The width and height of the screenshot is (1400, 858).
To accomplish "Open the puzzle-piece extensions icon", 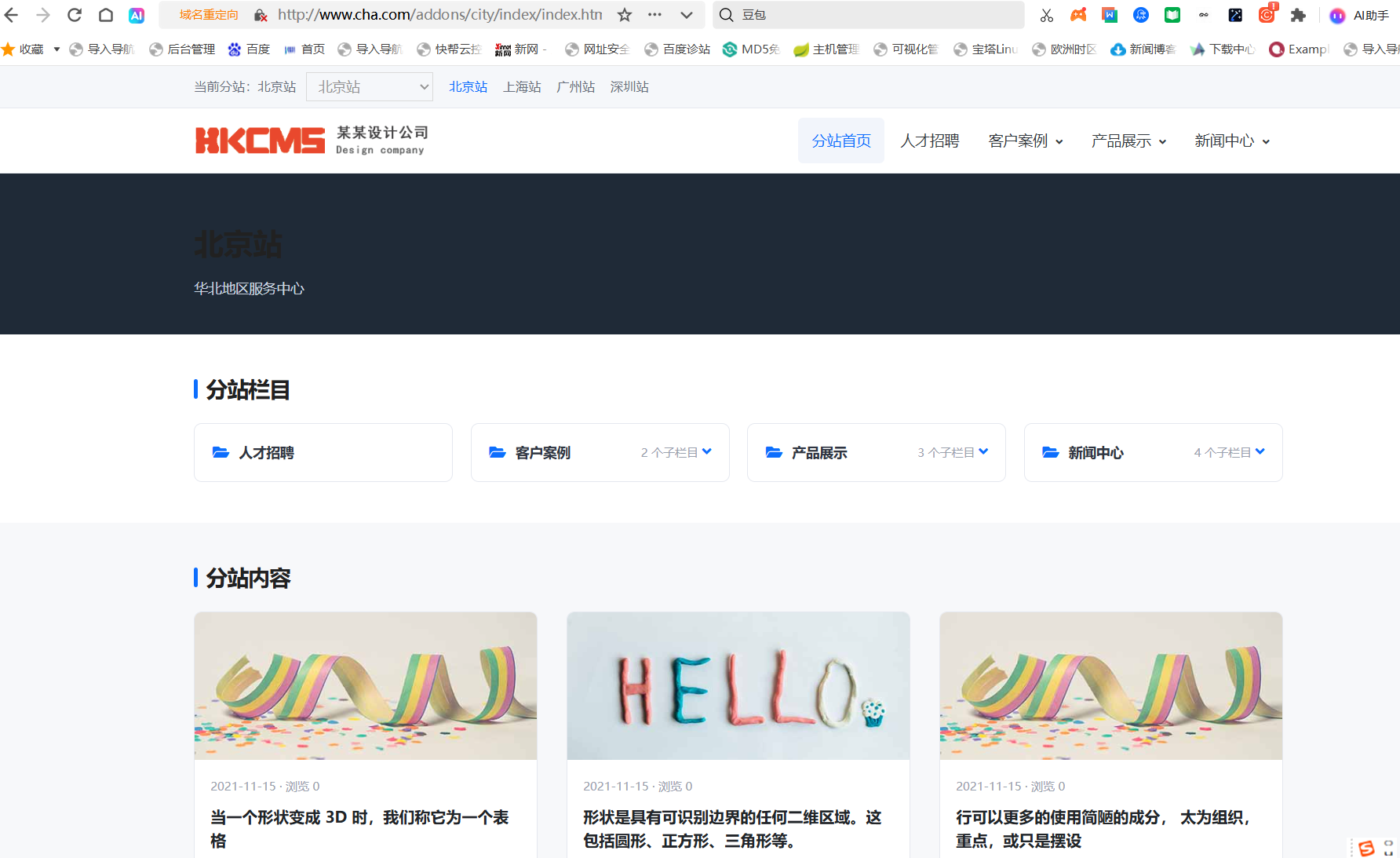I will coord(1298,15).
